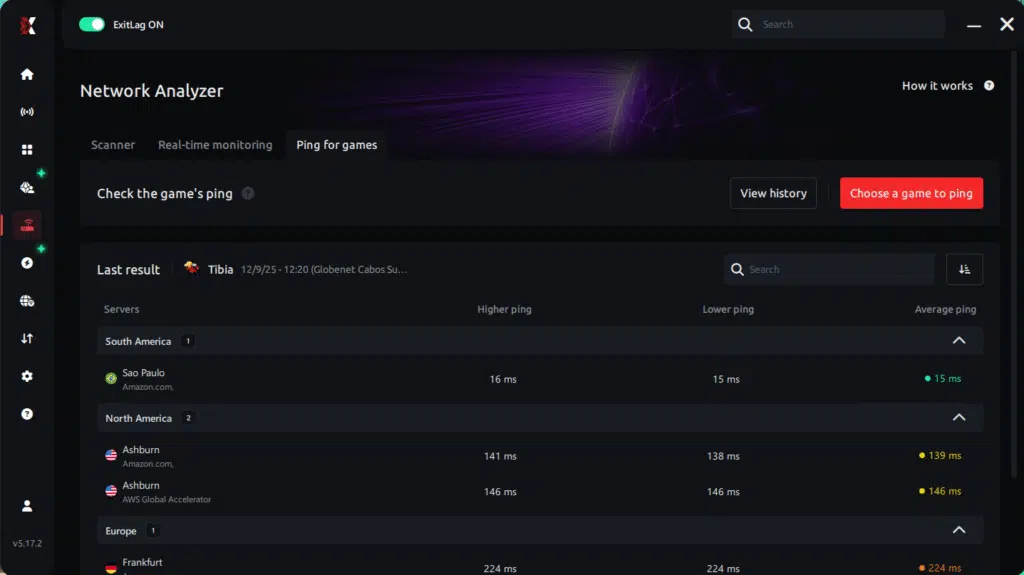Open the help question mark sidebar icon

tap(27, 414)
